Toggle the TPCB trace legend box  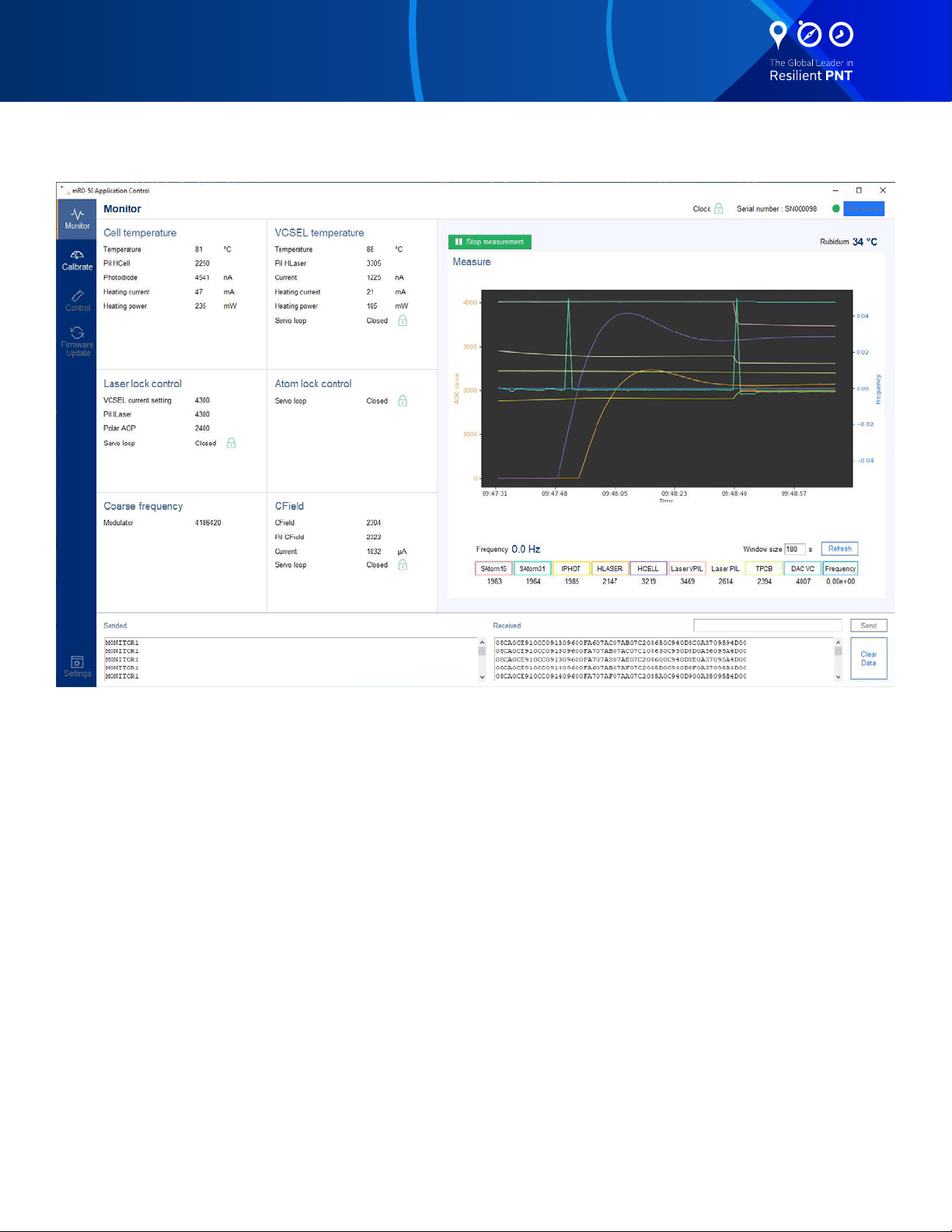(764, 568)
